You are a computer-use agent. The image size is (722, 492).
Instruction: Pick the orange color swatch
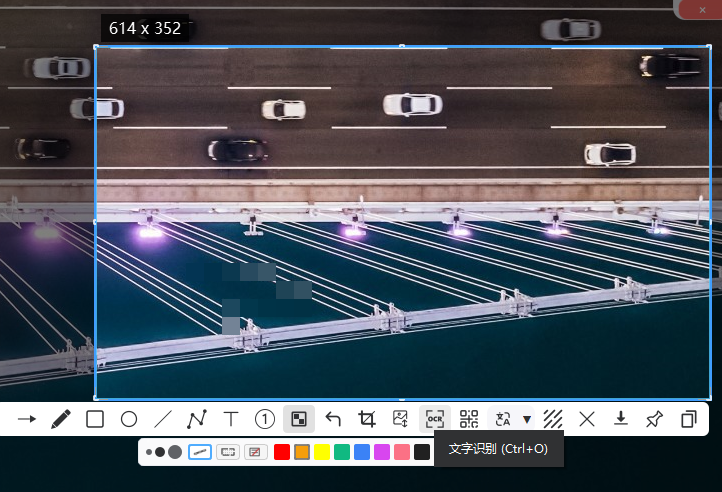pos(302,452)
